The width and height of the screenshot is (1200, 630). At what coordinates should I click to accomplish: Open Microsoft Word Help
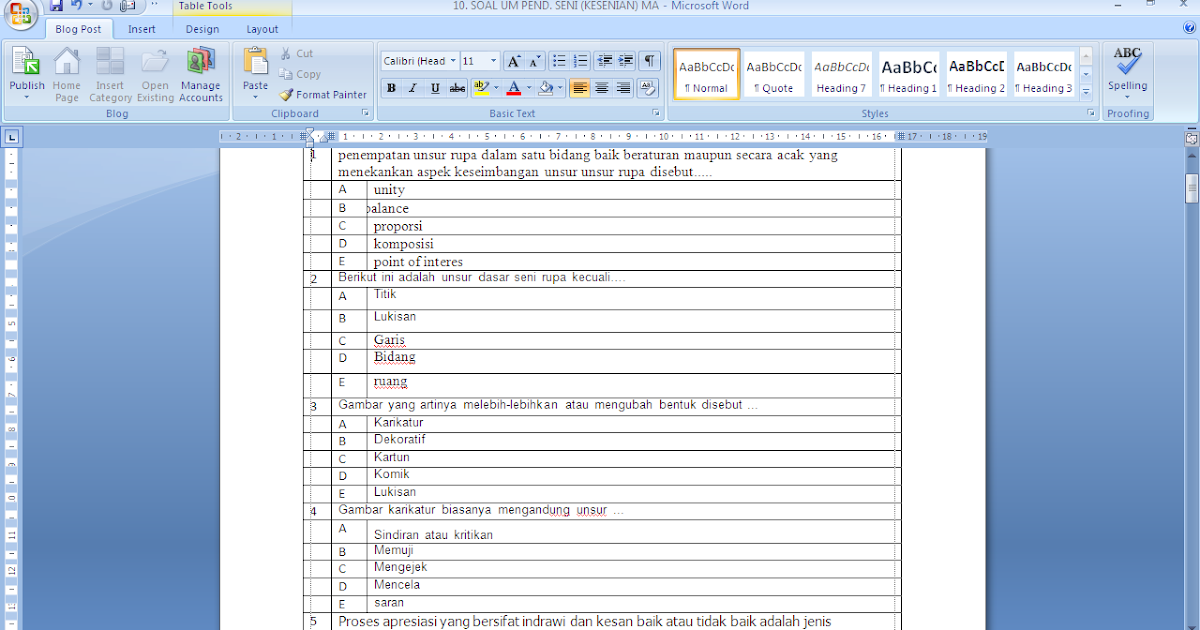1188,29
